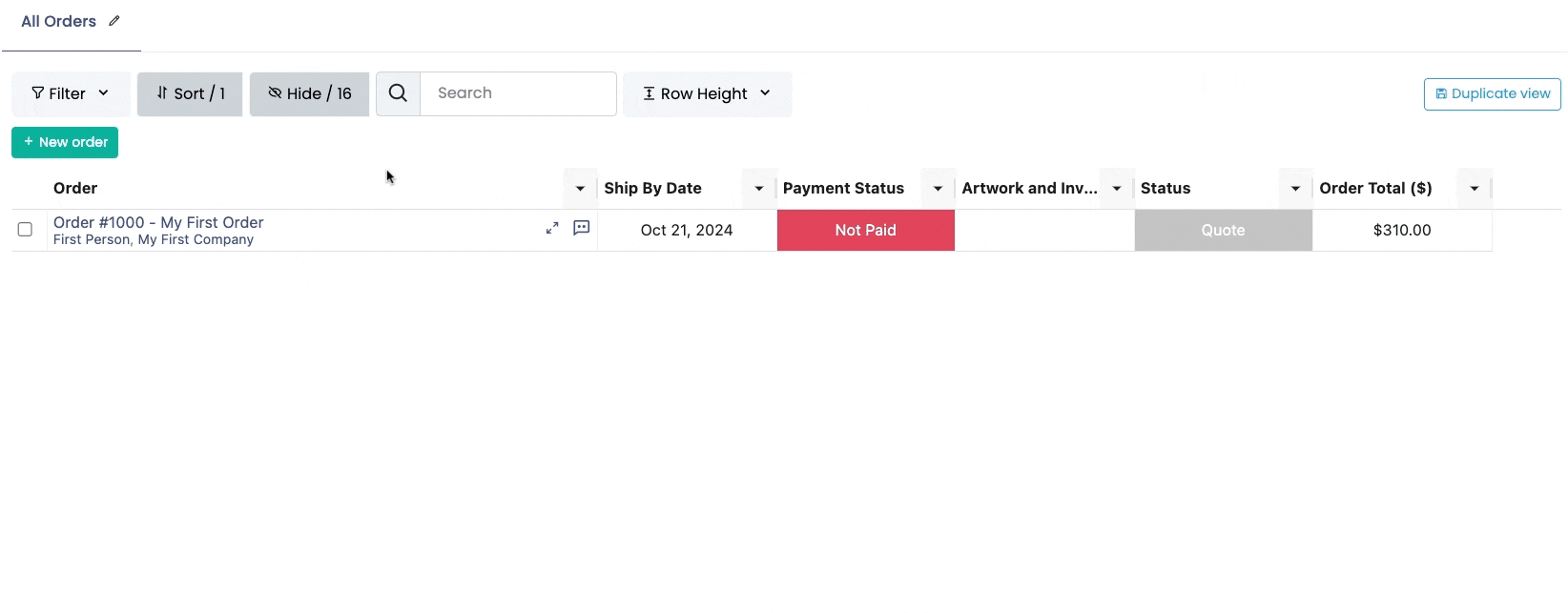The image size is (1568, 613).
Task: Click the Hide / 16 button
Action: (x=309, y=93)
